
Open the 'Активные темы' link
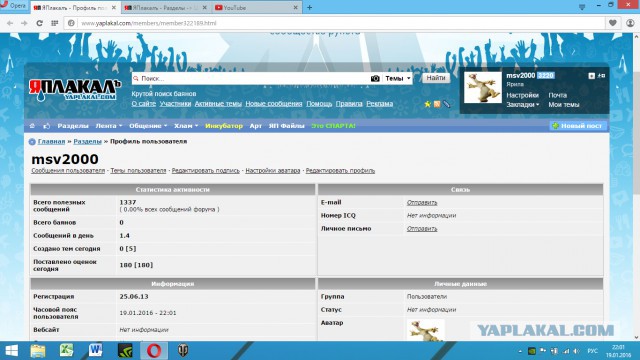pos(218,104)
